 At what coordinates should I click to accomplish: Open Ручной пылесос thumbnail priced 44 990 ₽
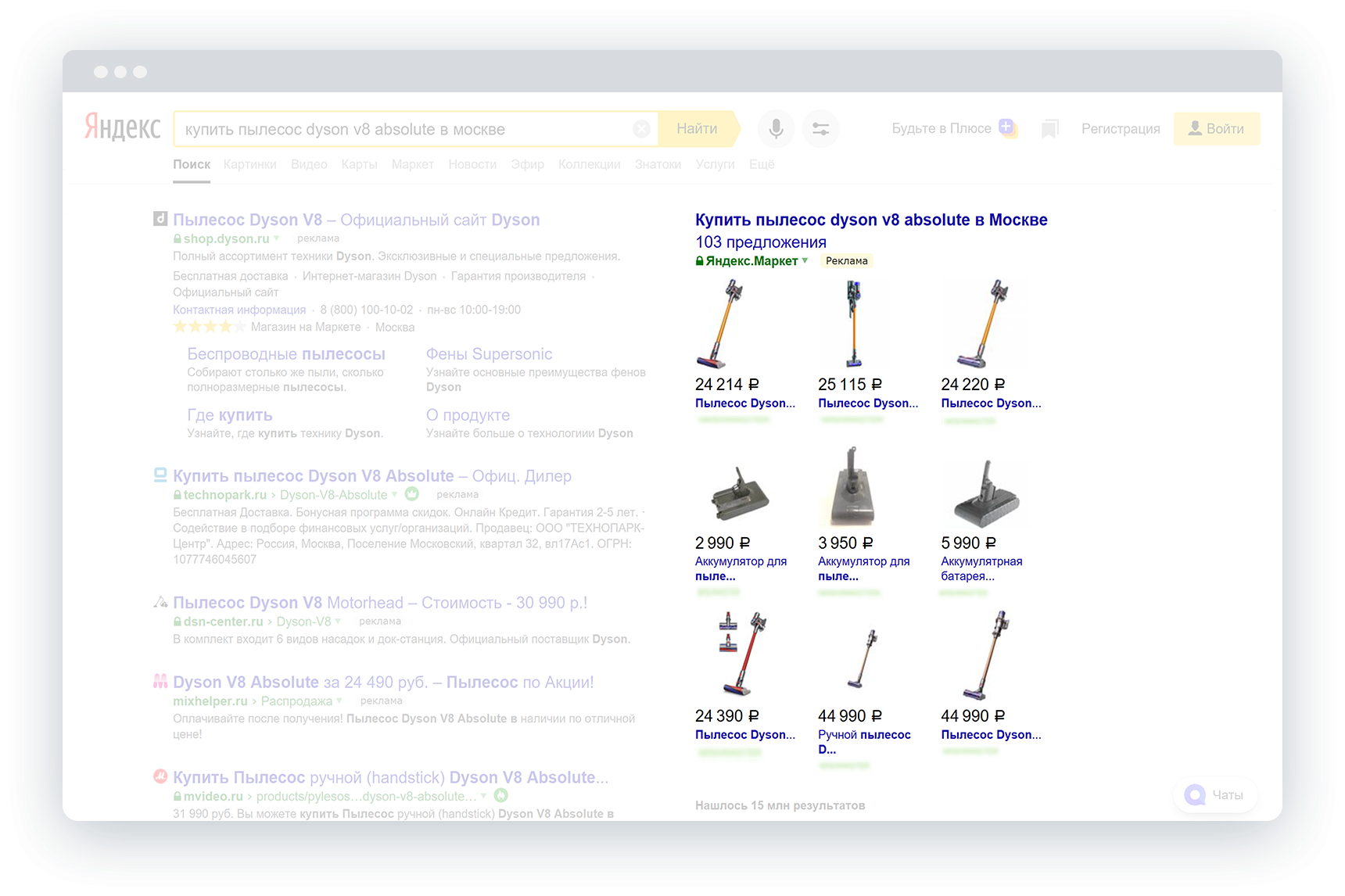coord(863,659)
